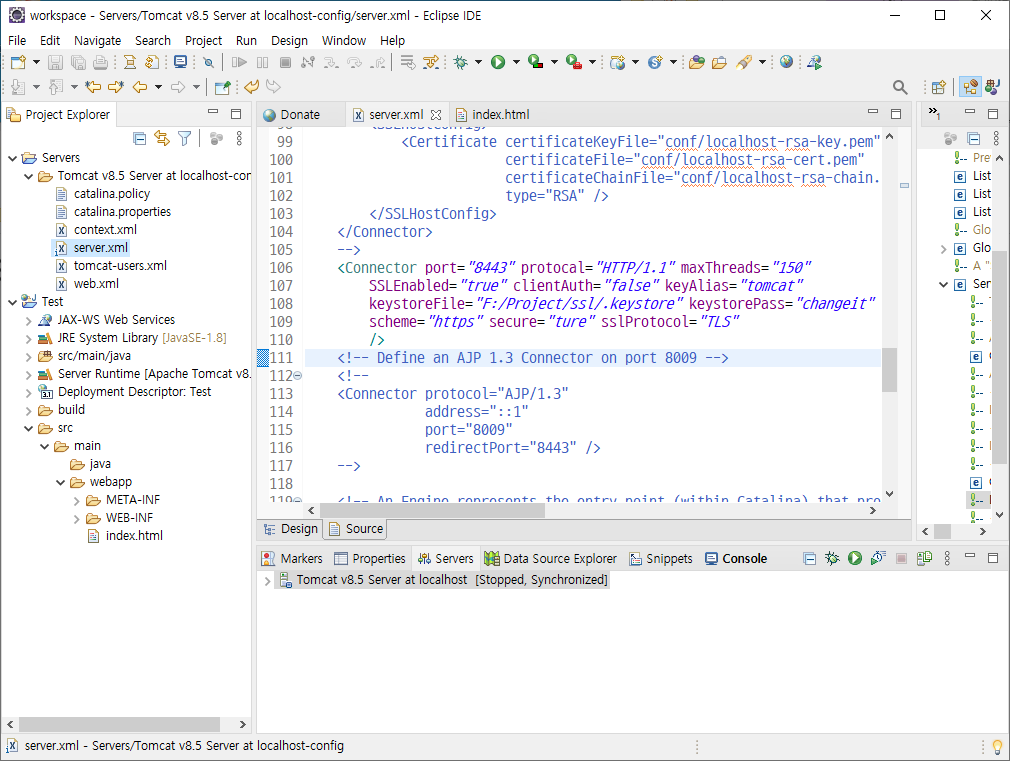The width and height of the screenshot is (1010, 761).
Task: Click New Dynamic Web Project icon
Action: point(618,63)
